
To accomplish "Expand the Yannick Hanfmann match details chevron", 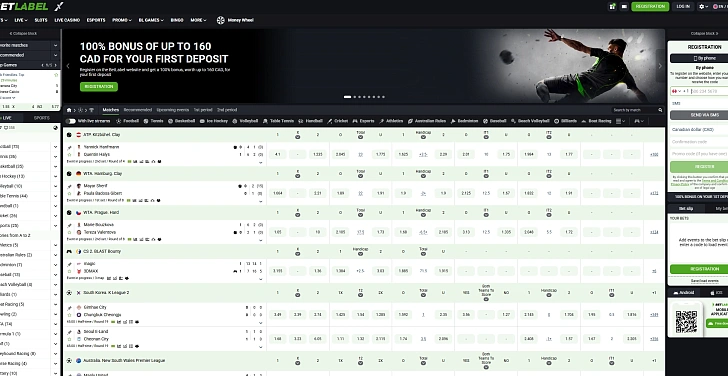I will pyautogui.click(x=260, y=162).
